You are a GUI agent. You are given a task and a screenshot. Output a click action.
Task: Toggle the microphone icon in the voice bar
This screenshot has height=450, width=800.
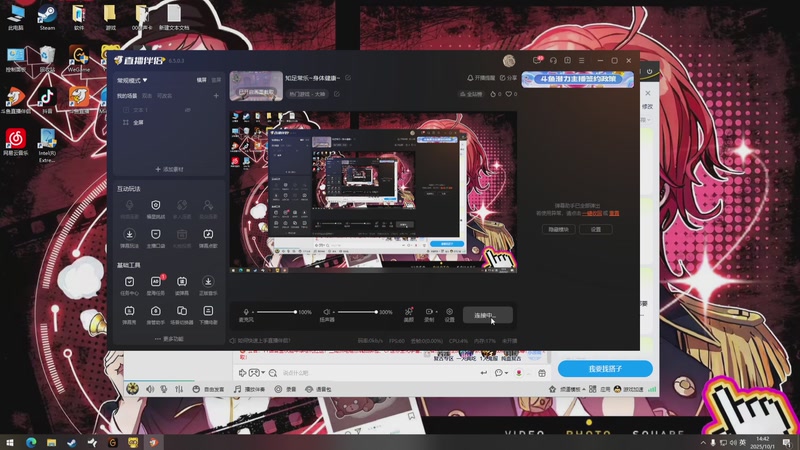pyautogui.click(x=164, y=389)
